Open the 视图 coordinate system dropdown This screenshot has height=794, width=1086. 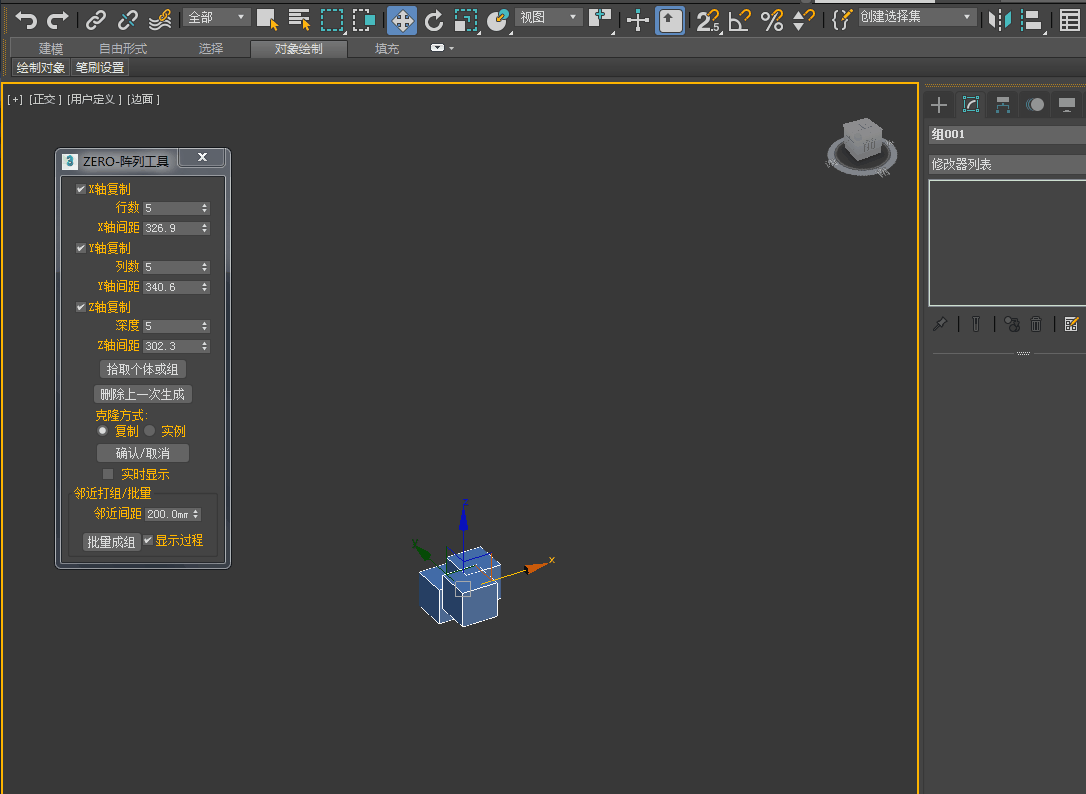tap(548, 17)
